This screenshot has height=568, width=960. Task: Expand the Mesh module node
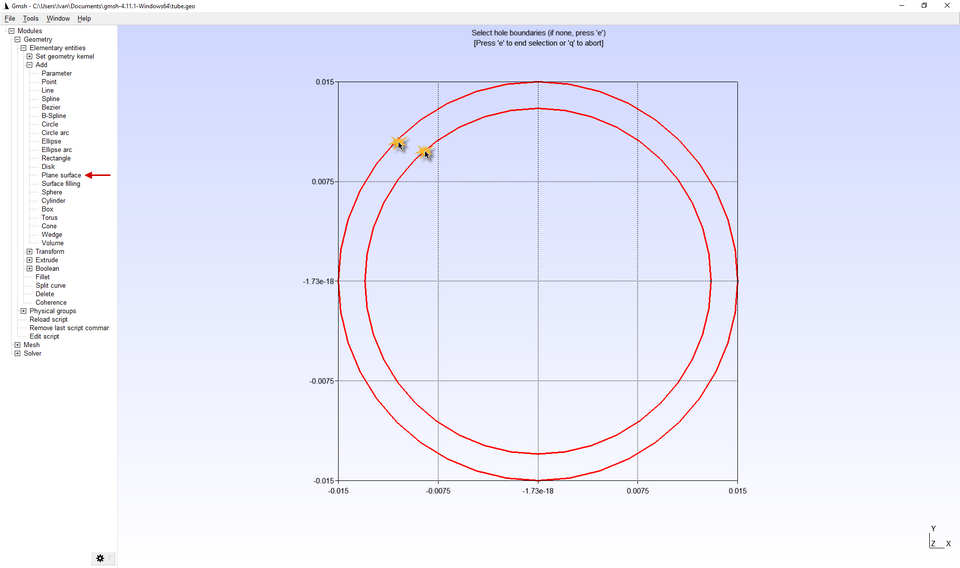[x=17, y=345]
